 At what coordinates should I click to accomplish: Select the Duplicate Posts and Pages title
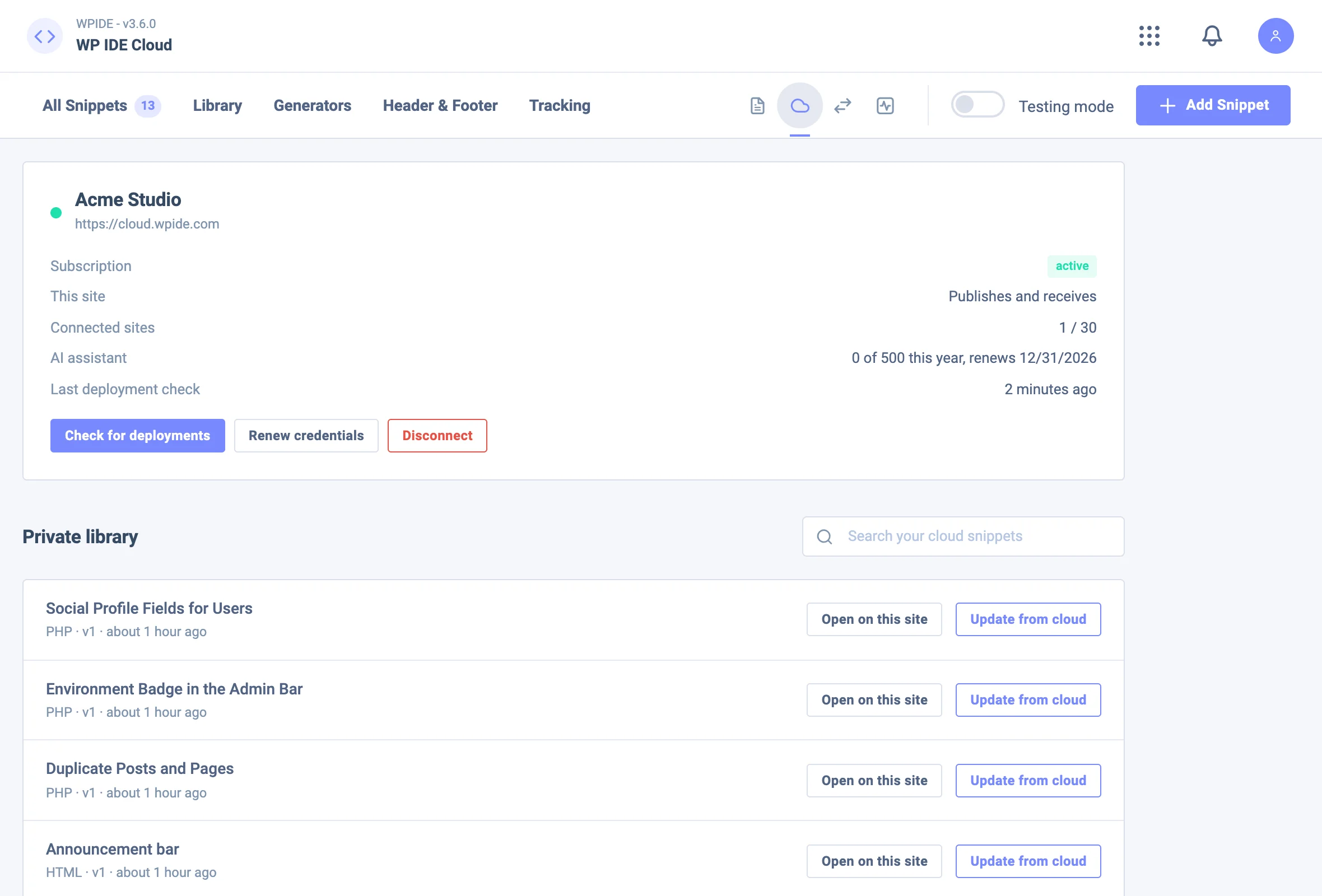point(140,769)
